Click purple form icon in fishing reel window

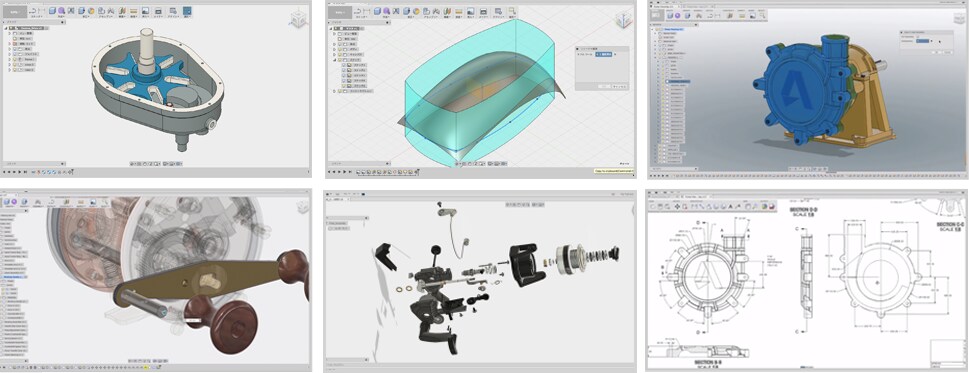click(14, 201)
